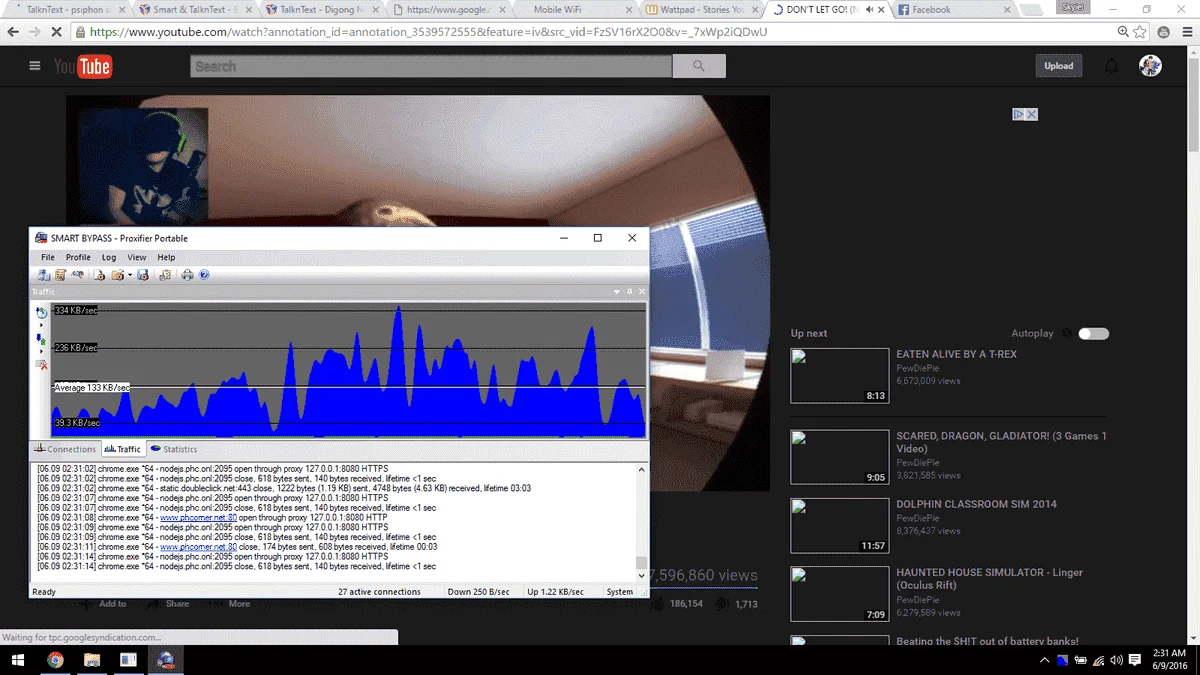Open the YouTube account avatar menu
This screenshot has width=1200, height=675.
1150,66
